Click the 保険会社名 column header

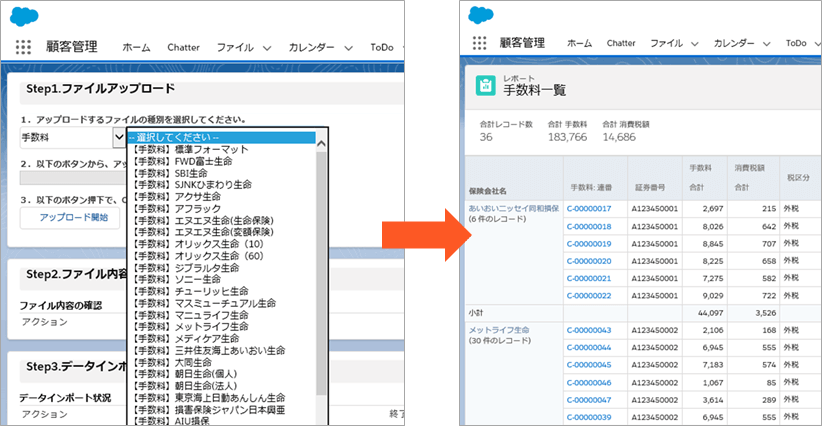pyautogui.click(x=488, y=191)
